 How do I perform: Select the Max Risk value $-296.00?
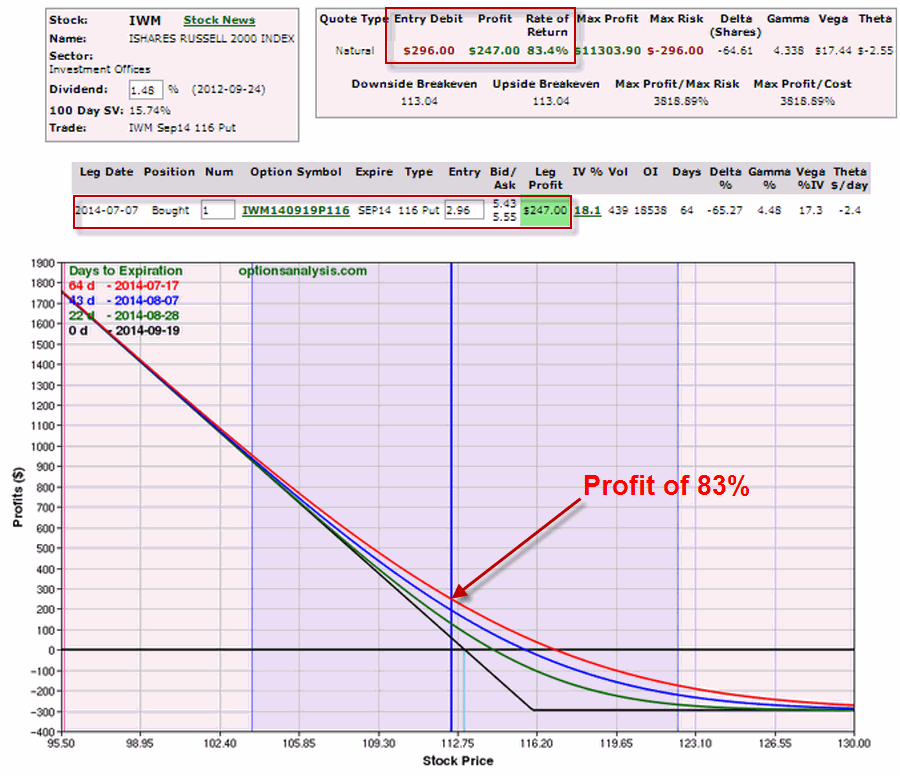click(676, 51)
